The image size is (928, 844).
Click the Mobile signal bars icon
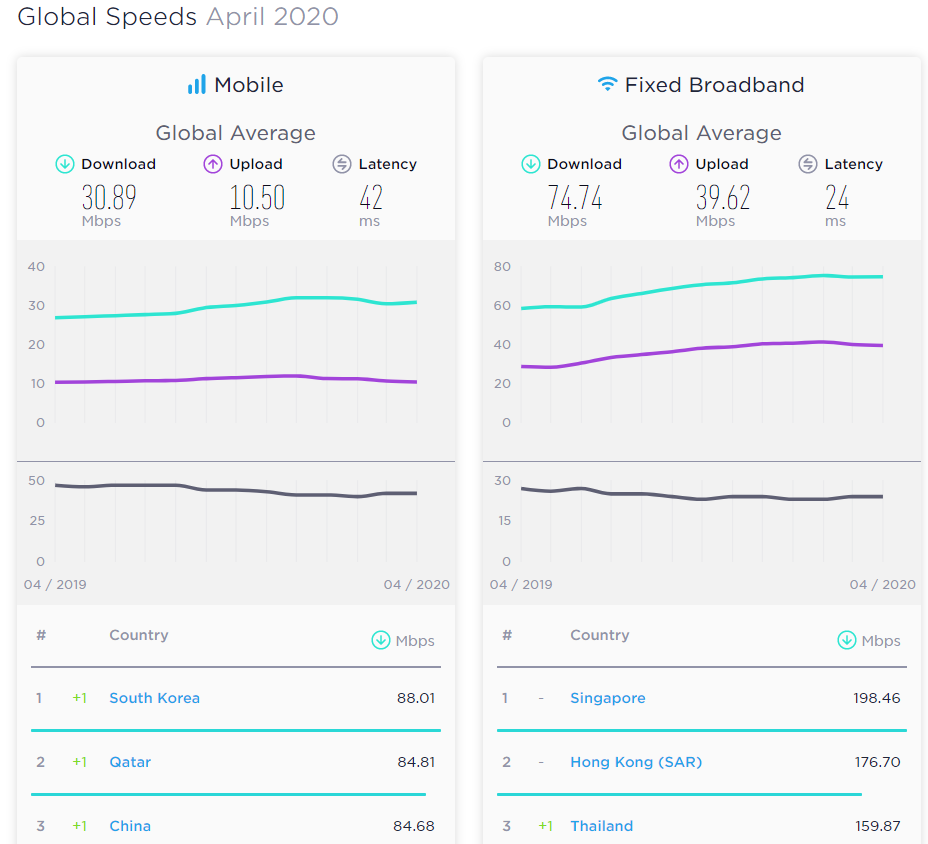click(x=196, y=85)
